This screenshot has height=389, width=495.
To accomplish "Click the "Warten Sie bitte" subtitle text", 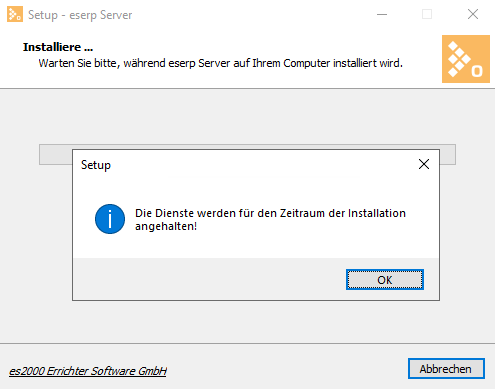I will 220,63.
